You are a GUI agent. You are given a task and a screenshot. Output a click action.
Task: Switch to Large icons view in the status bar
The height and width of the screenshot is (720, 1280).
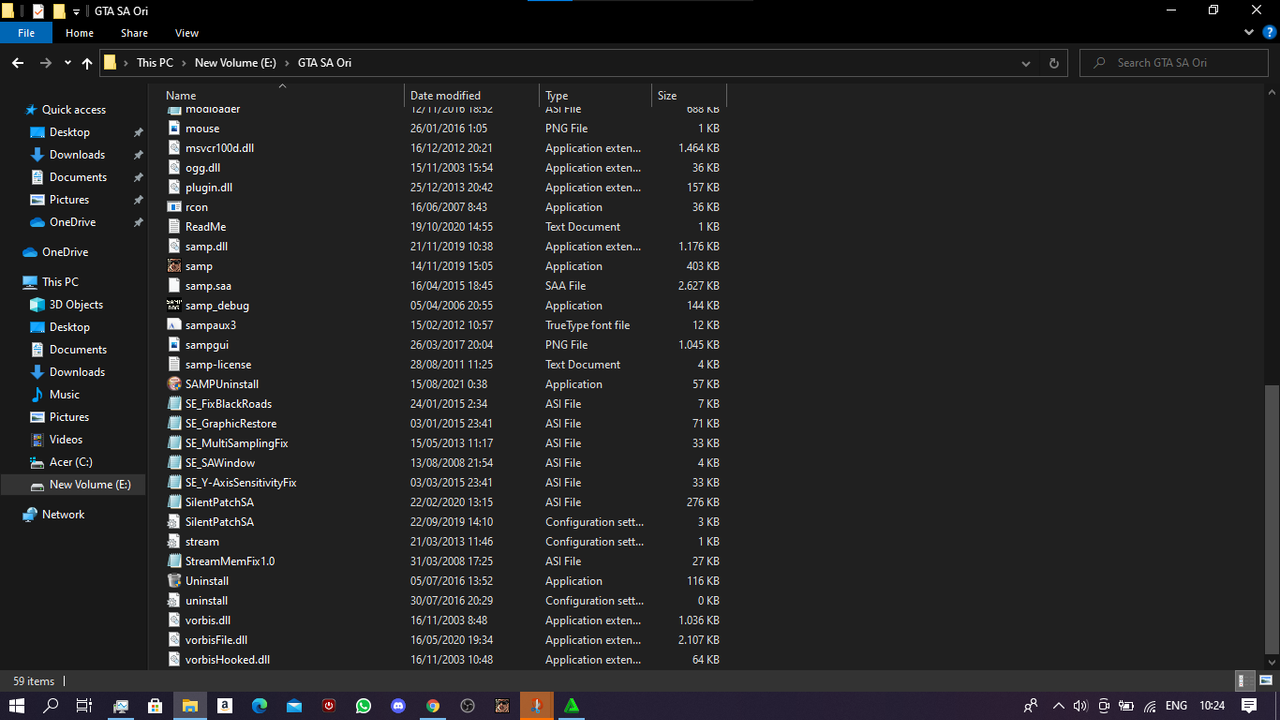pos(1265,681)
